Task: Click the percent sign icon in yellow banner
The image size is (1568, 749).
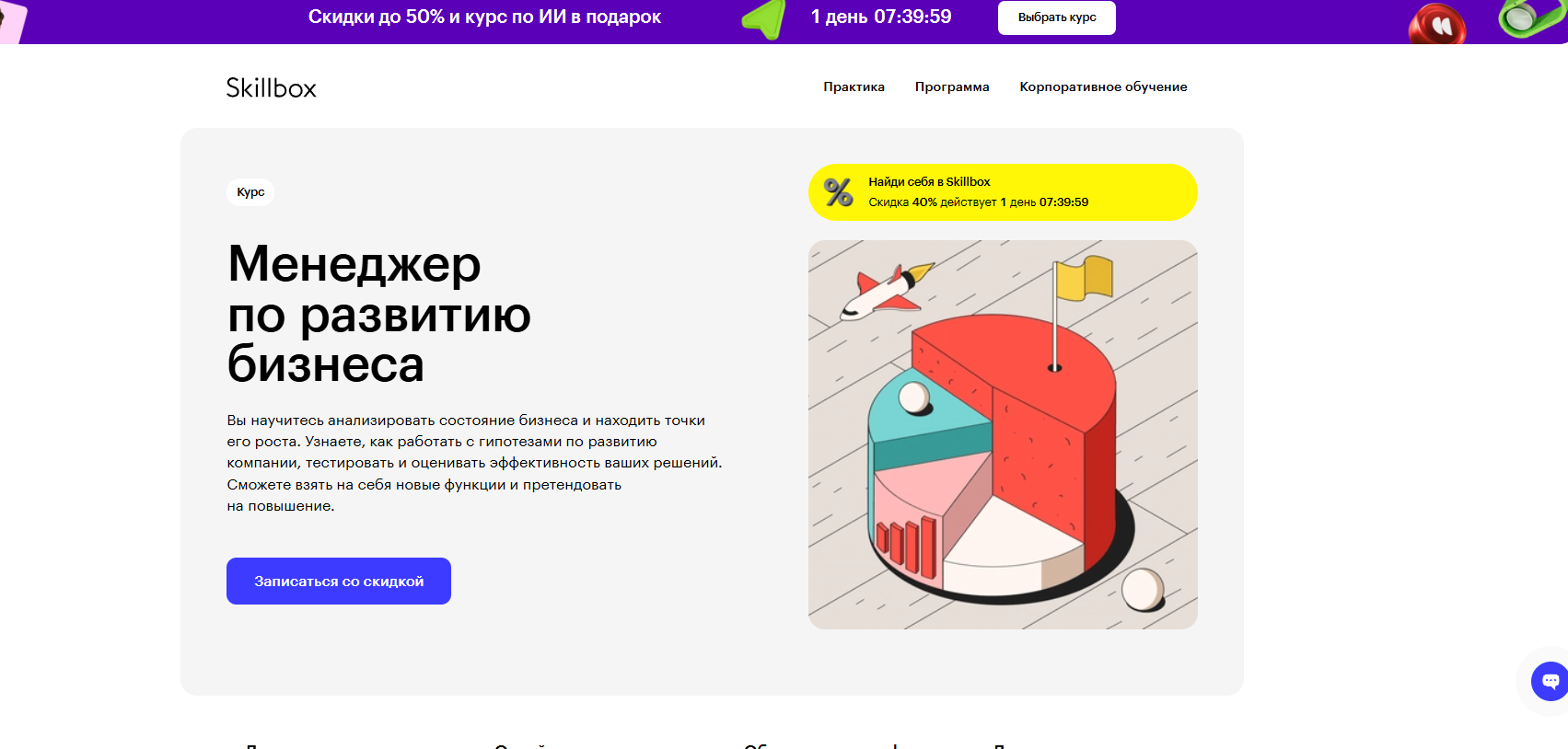Action: point(838,192)
